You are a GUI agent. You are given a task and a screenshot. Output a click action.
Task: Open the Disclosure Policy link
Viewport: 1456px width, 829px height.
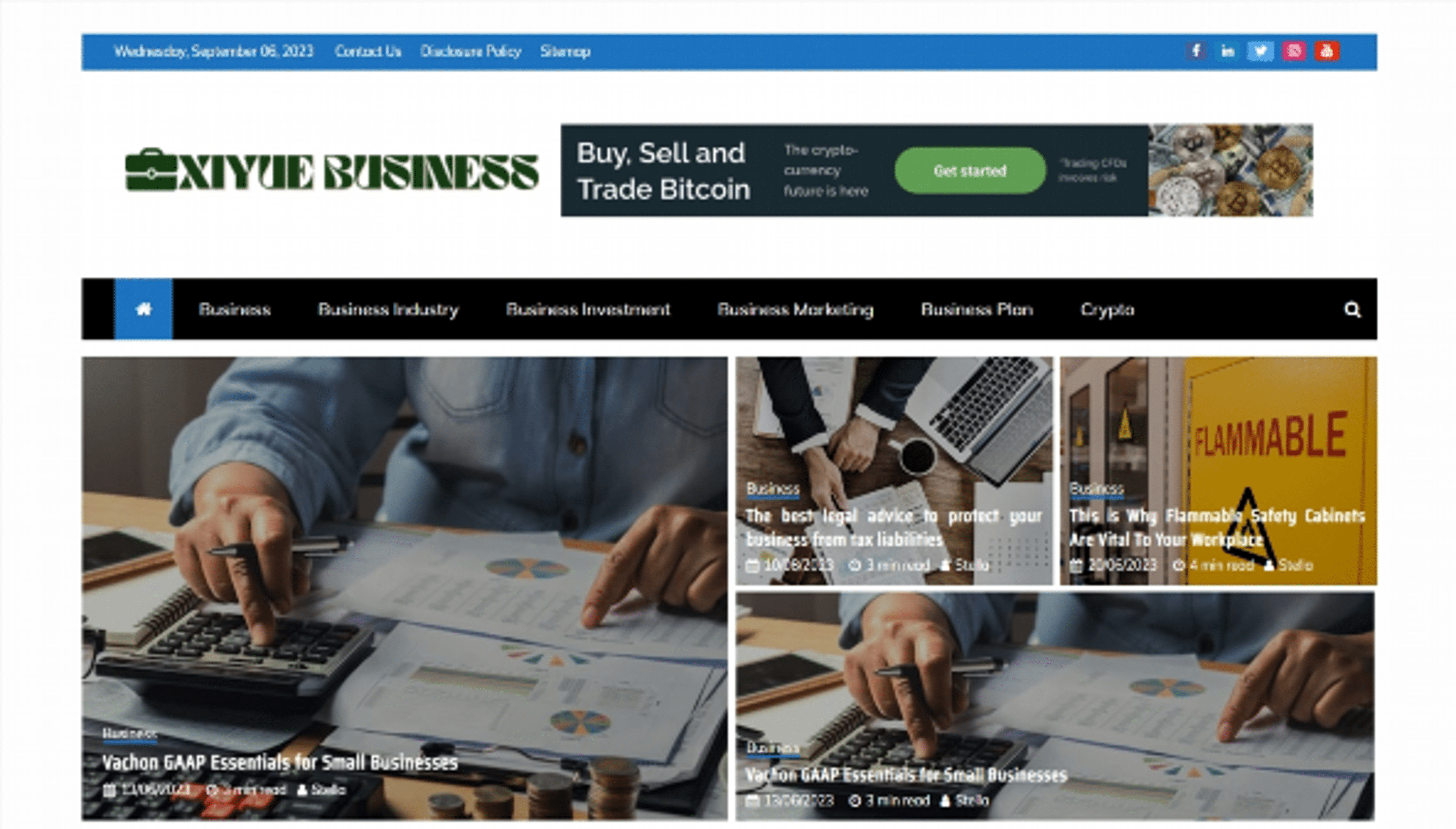point(471,51)
